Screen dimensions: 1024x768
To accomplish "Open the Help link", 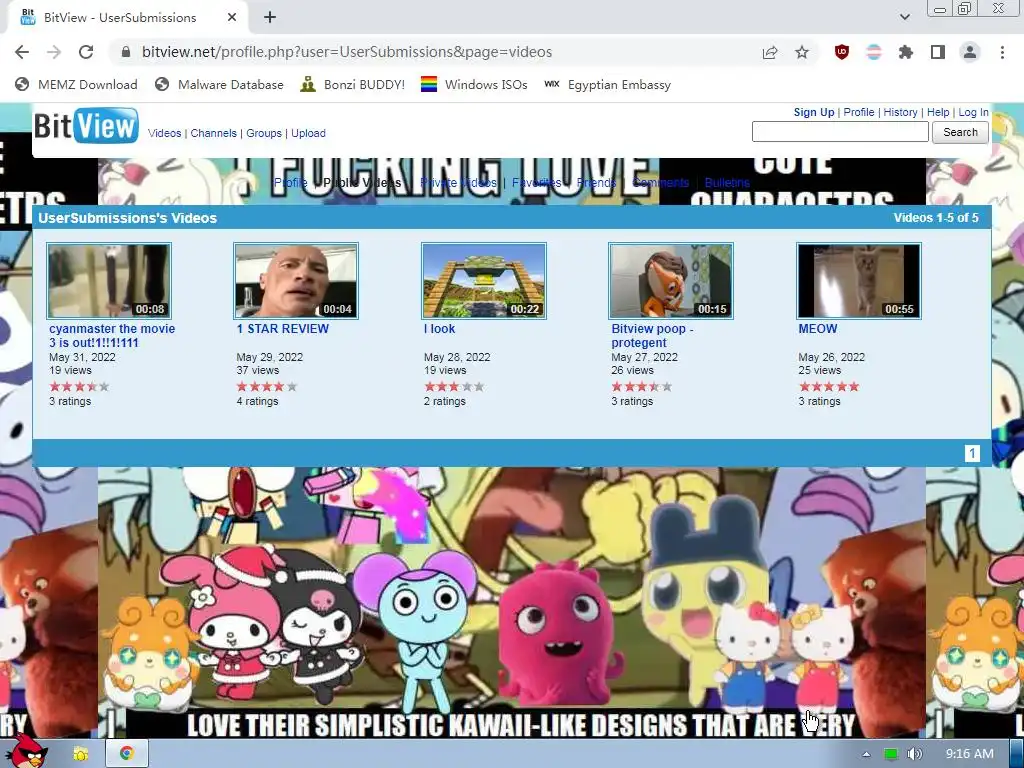I will (x=938, y=112).
